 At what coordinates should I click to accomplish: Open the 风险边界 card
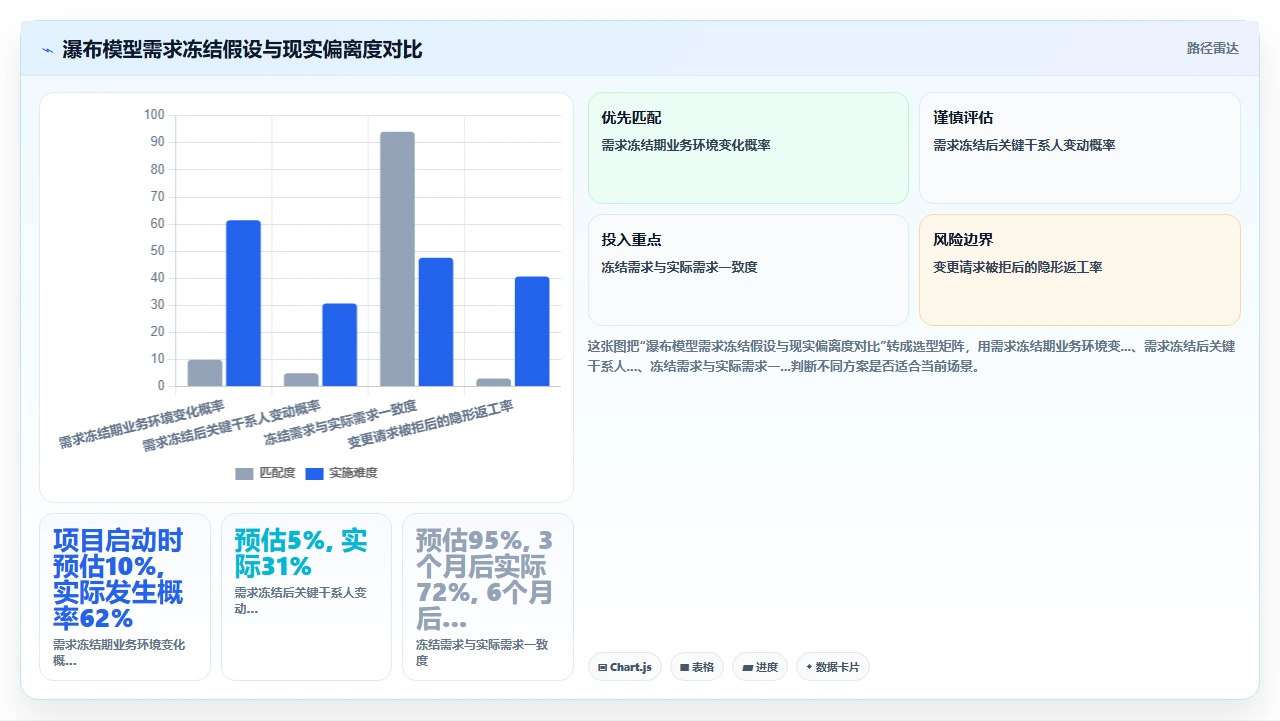(1080, 270)
